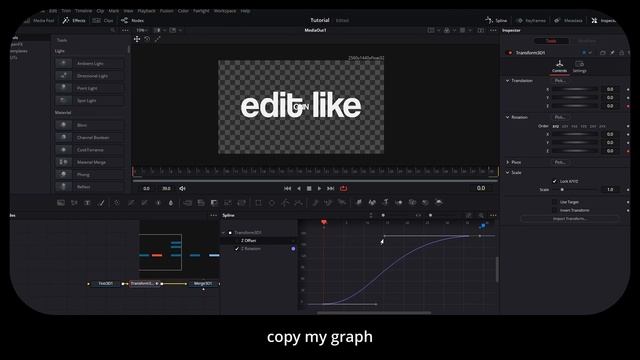Switch to Inspector Controls tab

click(x=560, y=67)
